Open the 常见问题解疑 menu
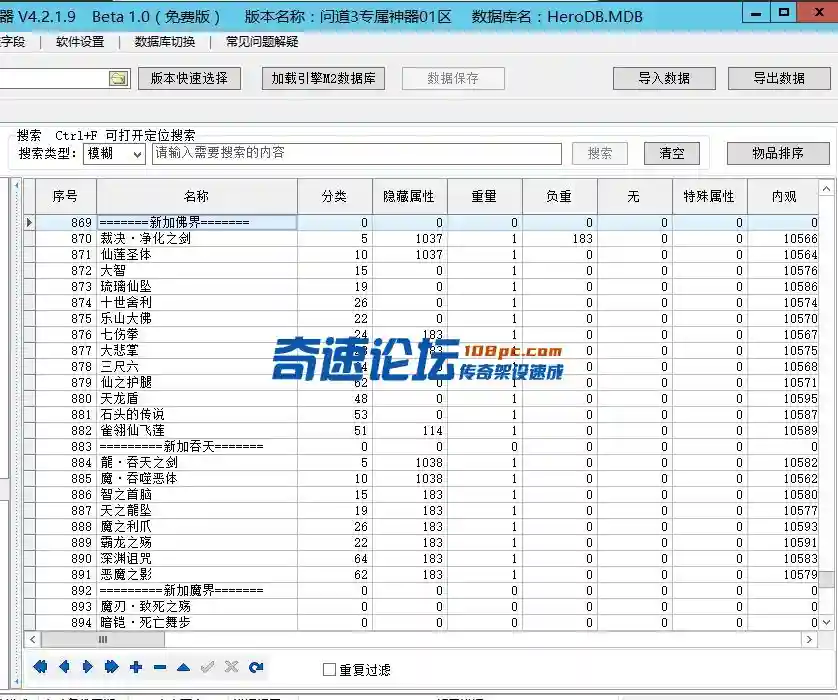The width and height of the screenshot is (838, 700). click(x=262, y=42)
